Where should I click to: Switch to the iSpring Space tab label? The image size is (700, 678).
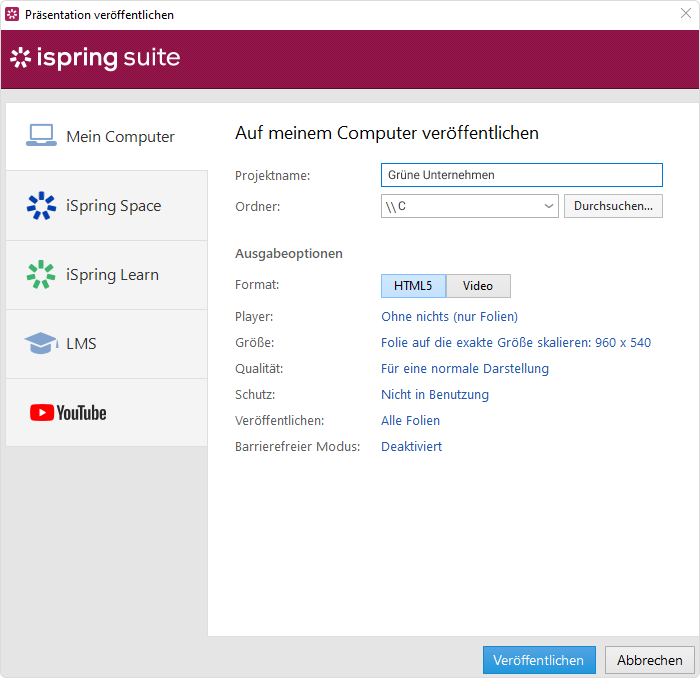[113, 206]
